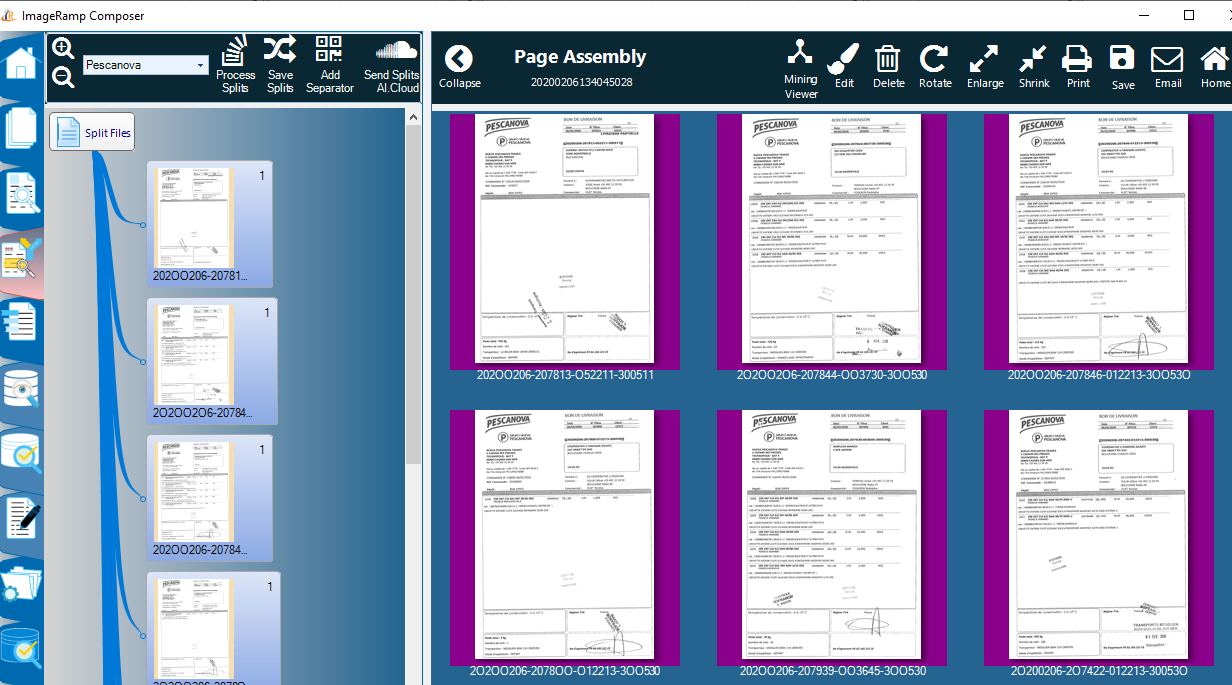1232x685 pixels.
Task: Select page 20200206-207844-003730-300530
Action: (832, 246)
